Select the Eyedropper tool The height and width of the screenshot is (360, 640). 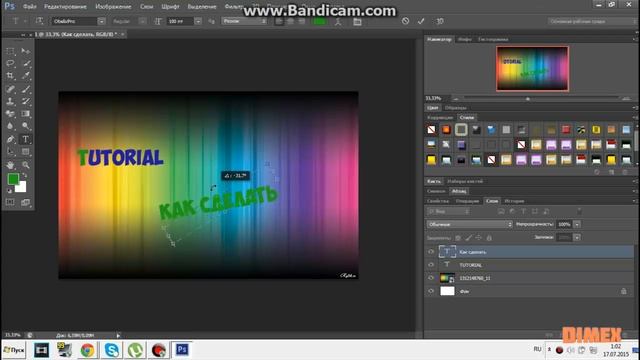coord(26,76)
